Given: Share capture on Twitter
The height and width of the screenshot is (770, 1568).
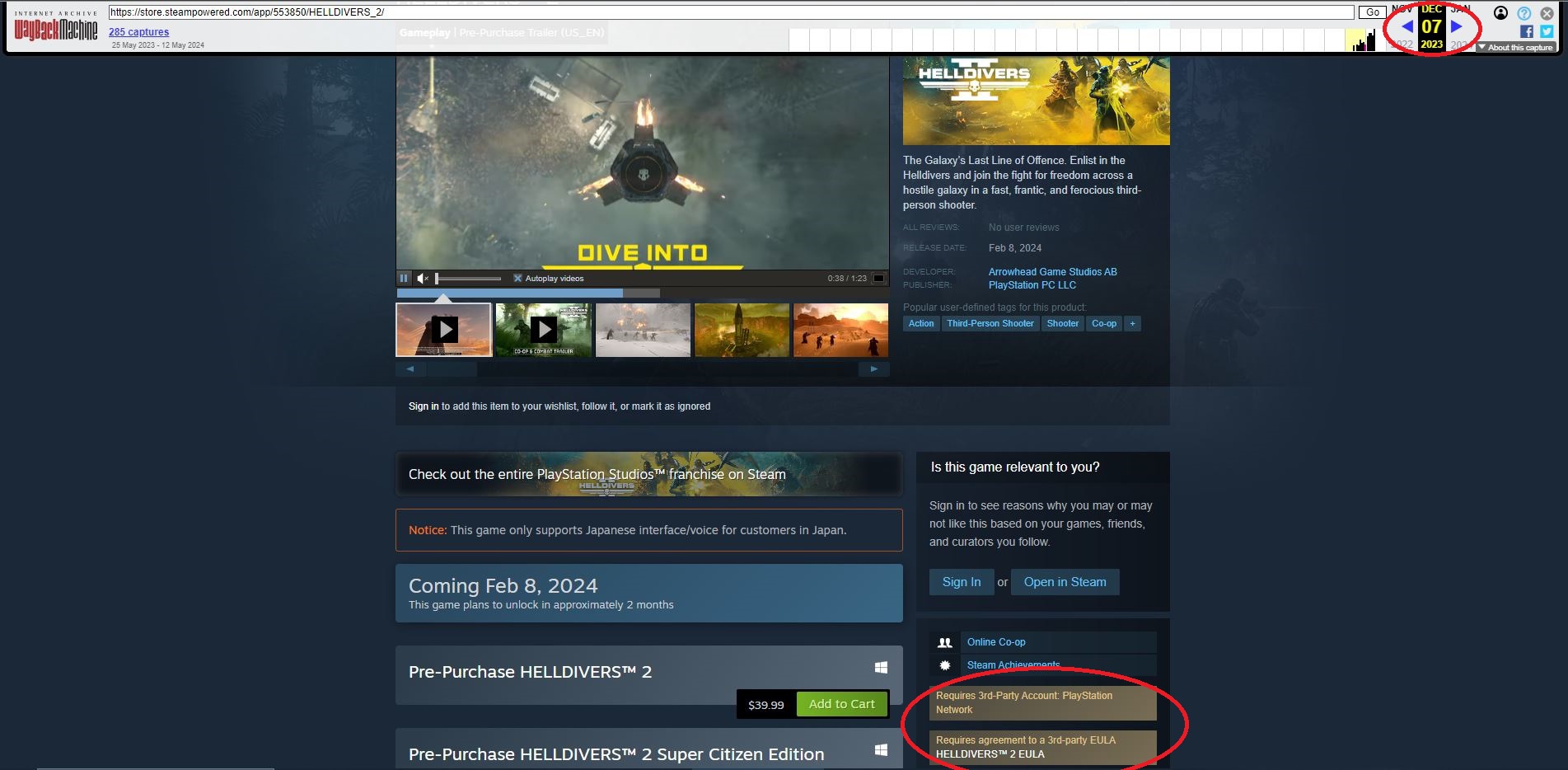Looking at the screenshot, I should tap(1547, 31).
